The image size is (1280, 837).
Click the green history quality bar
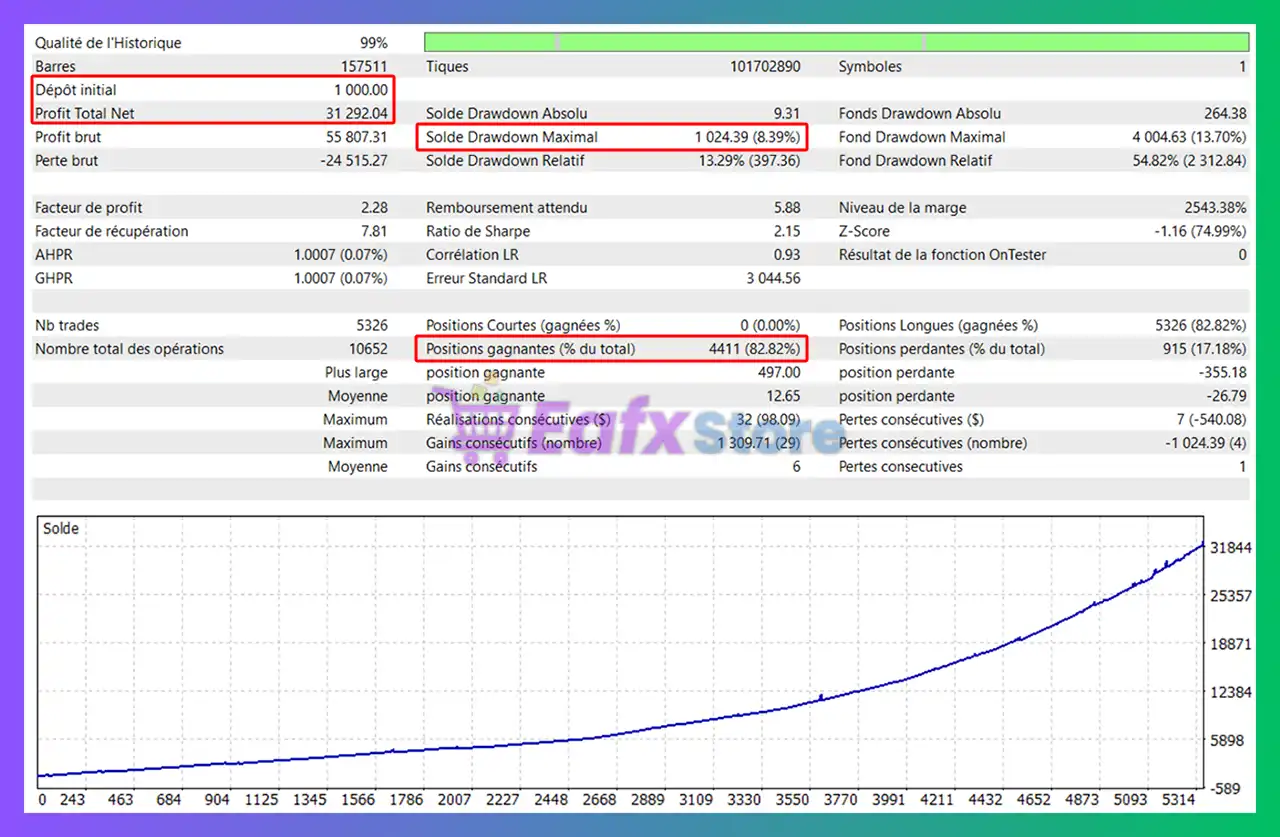(836, 42)
